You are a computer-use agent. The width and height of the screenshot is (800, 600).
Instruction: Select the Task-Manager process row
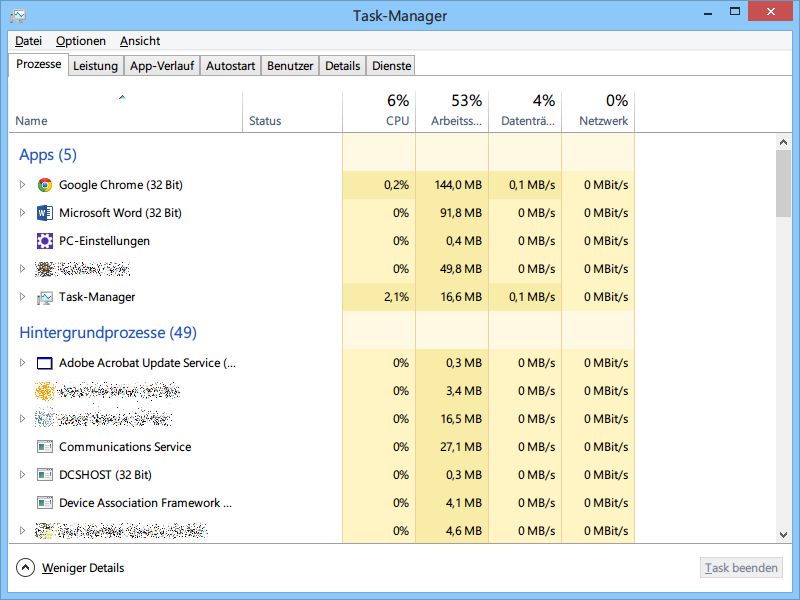pos(321,297)
